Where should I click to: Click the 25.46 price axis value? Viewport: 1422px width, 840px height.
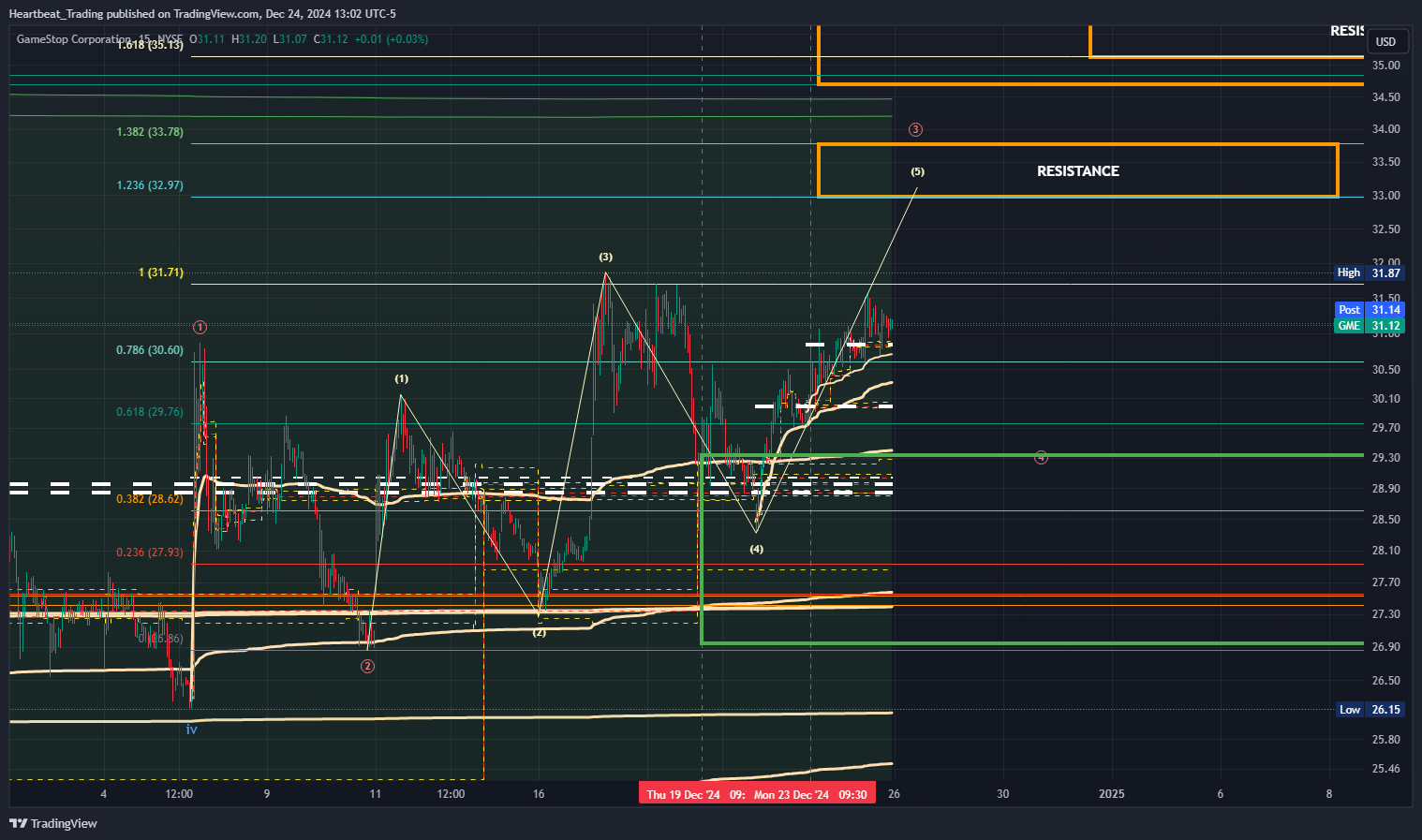point(1385,769)
